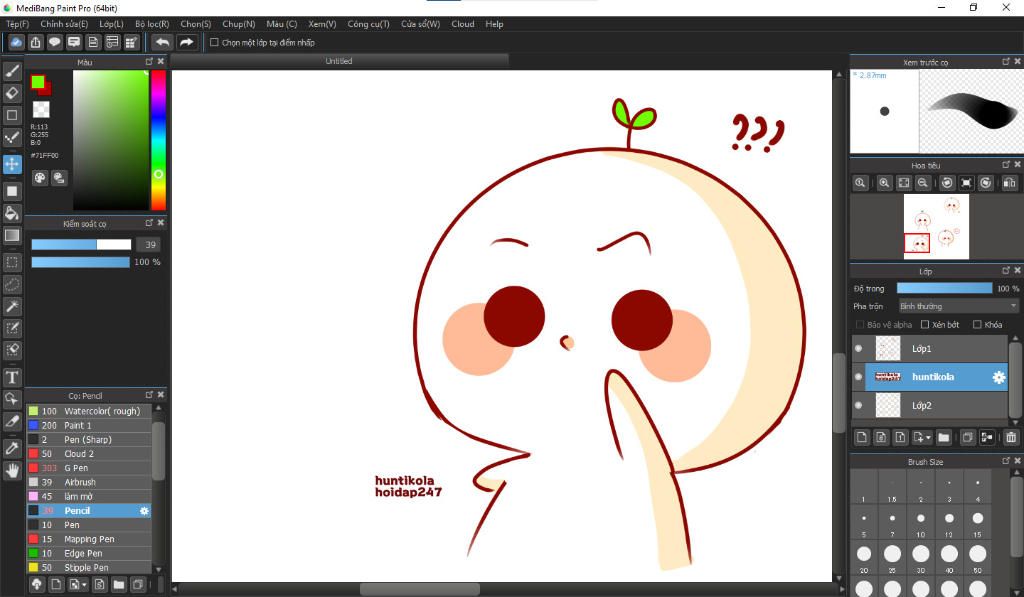Select the Bucket fill tool
The width and height of the screenshot is (1024, 597).
point(12,213)
